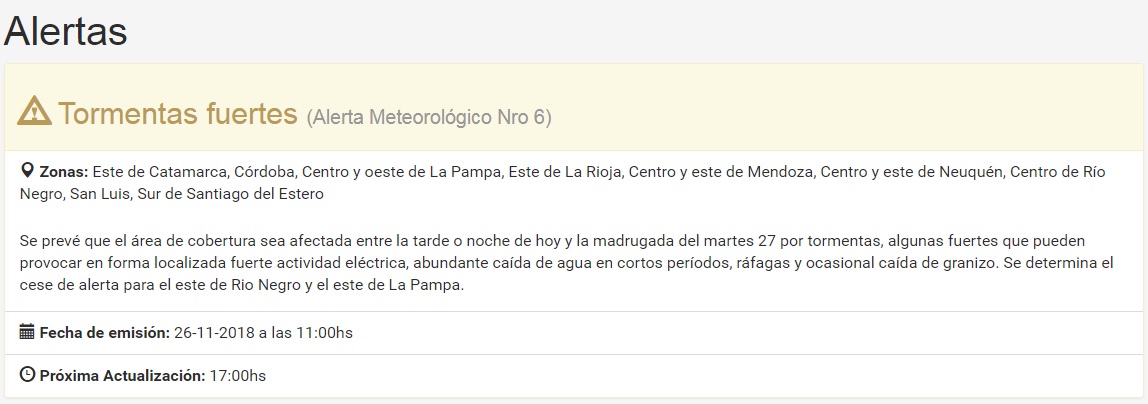Click the map marker icon beside Zonas
Screen dimensions: 1148x404
27,171
